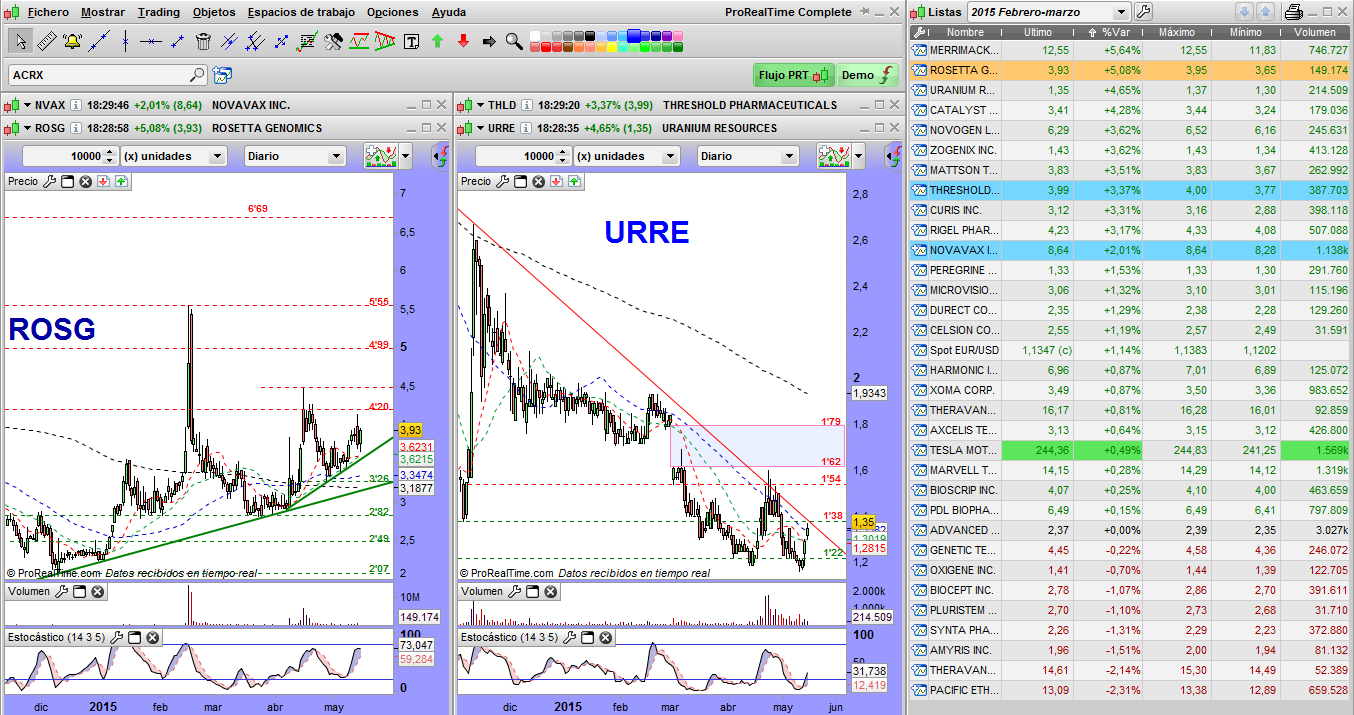
Task: Open the Objetos menu
Action: (214, 12)
